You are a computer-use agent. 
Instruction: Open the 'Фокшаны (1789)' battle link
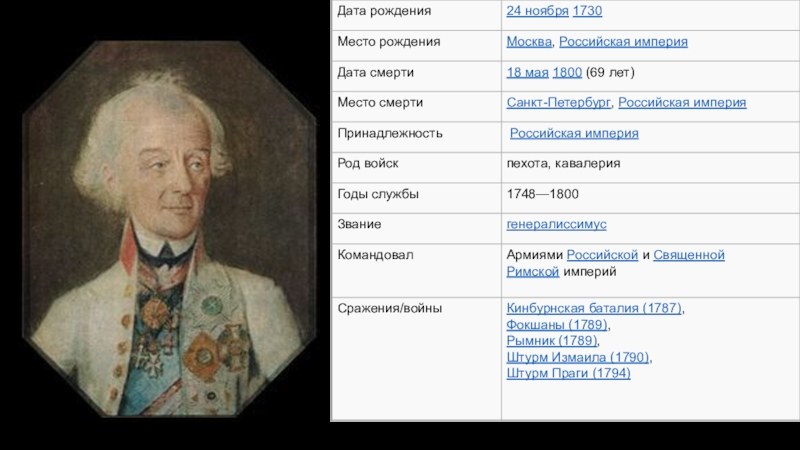[x=557, y=324]
